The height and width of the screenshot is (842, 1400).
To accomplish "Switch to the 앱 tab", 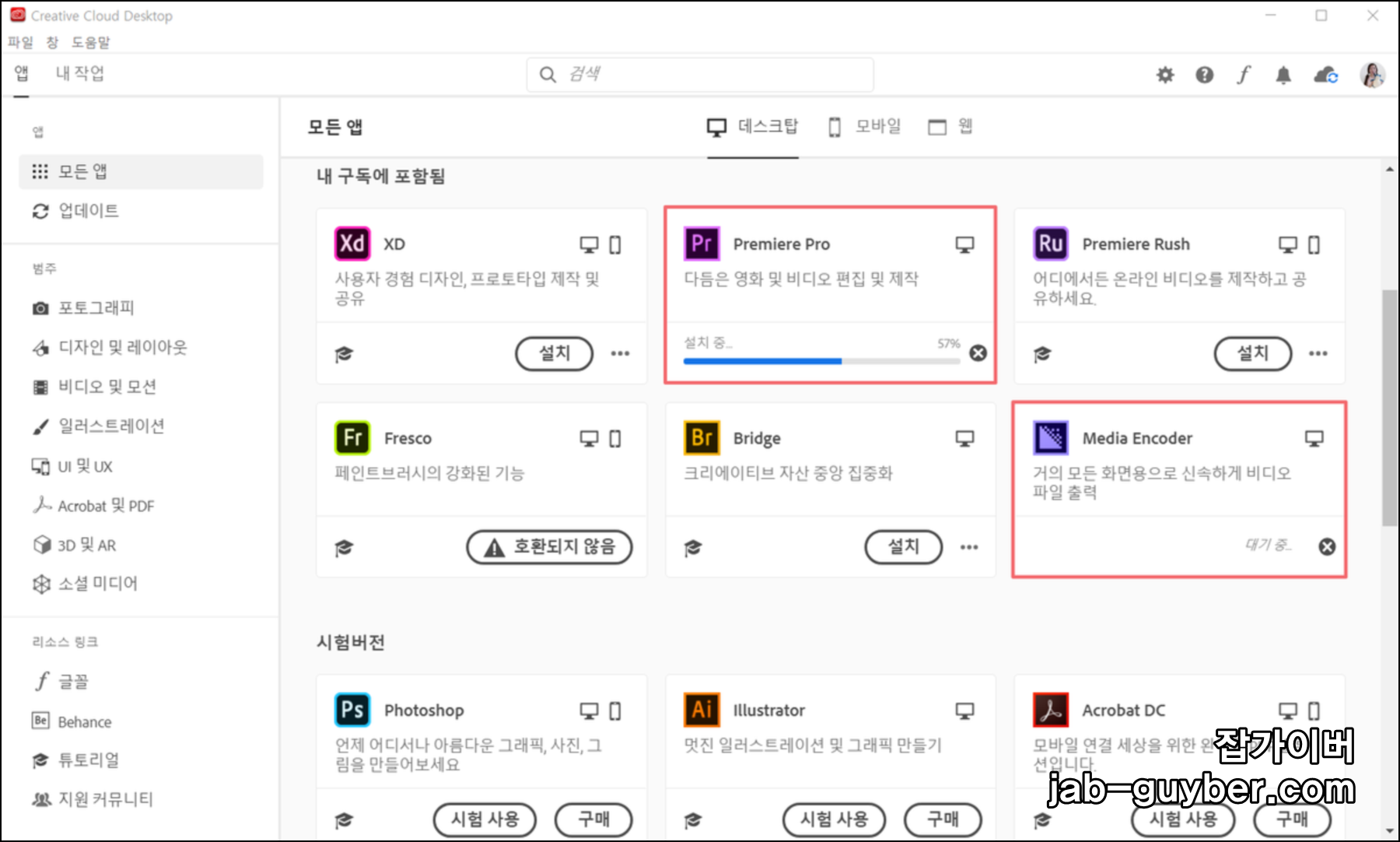I will pyautogui.click(x=22, y=73).
